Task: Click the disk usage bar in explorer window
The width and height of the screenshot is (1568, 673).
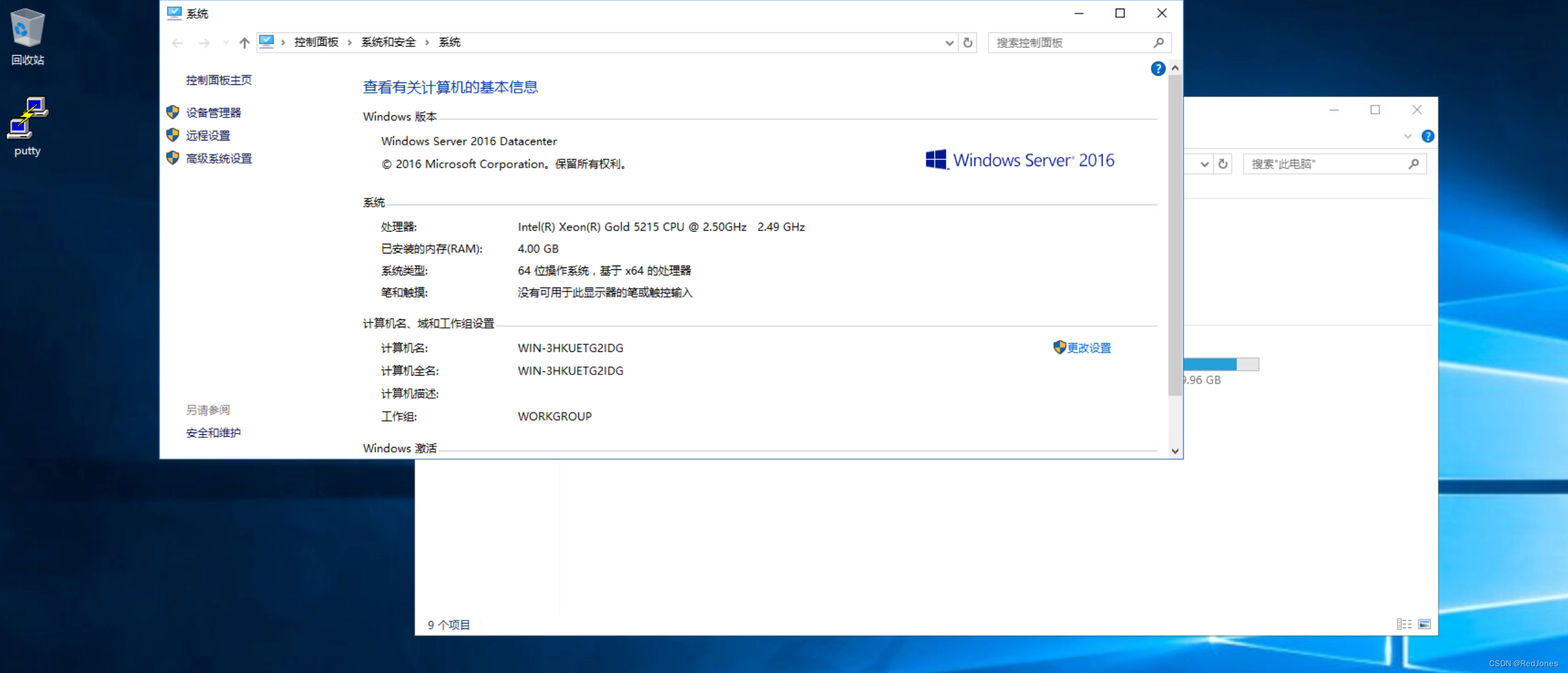Action: [x=1221, y=365]
